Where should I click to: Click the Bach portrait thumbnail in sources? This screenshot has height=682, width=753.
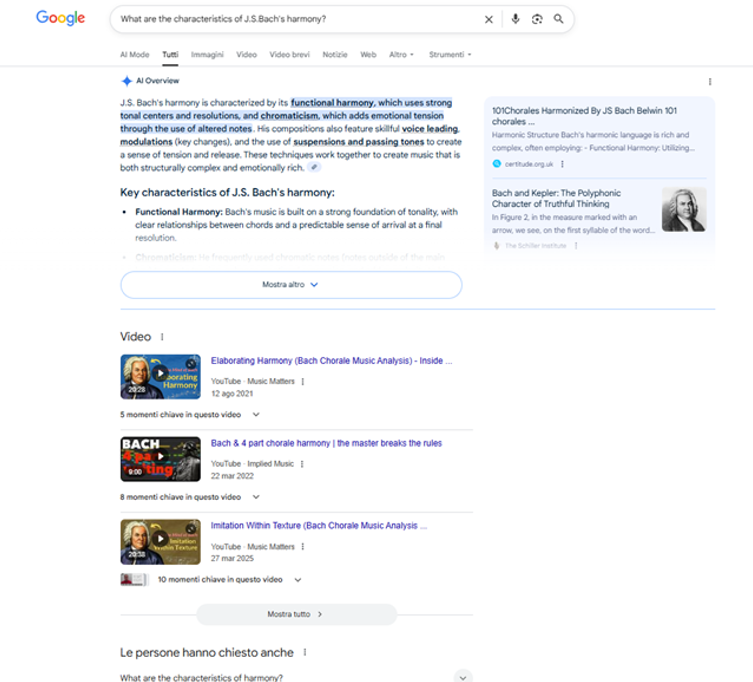click(684, 209)
